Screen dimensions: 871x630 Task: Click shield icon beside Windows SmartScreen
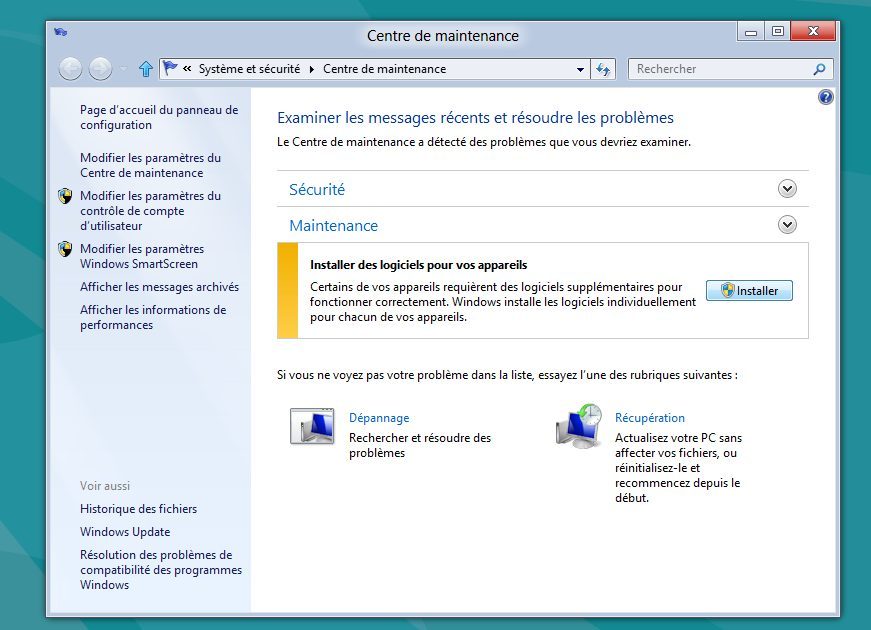(66, 249)
